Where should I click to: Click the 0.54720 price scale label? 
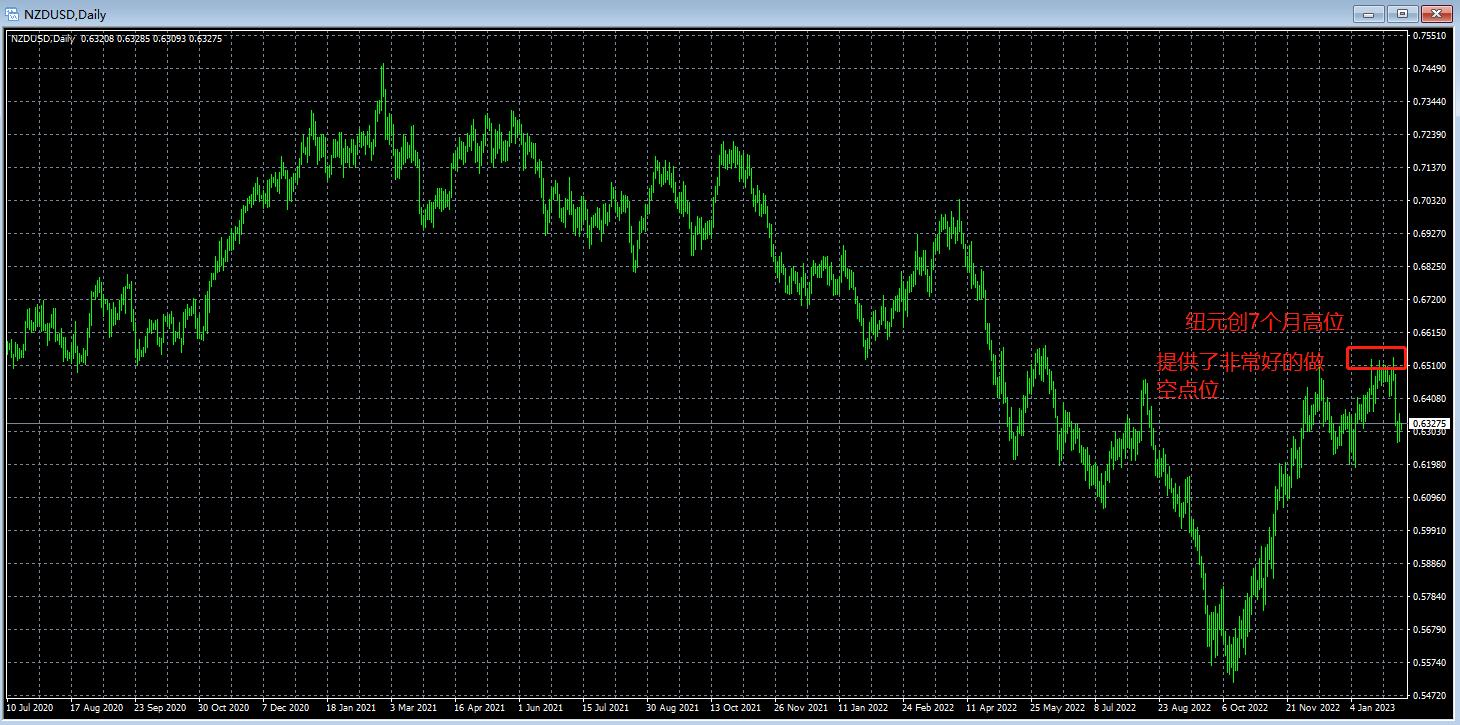(1431, 695)
